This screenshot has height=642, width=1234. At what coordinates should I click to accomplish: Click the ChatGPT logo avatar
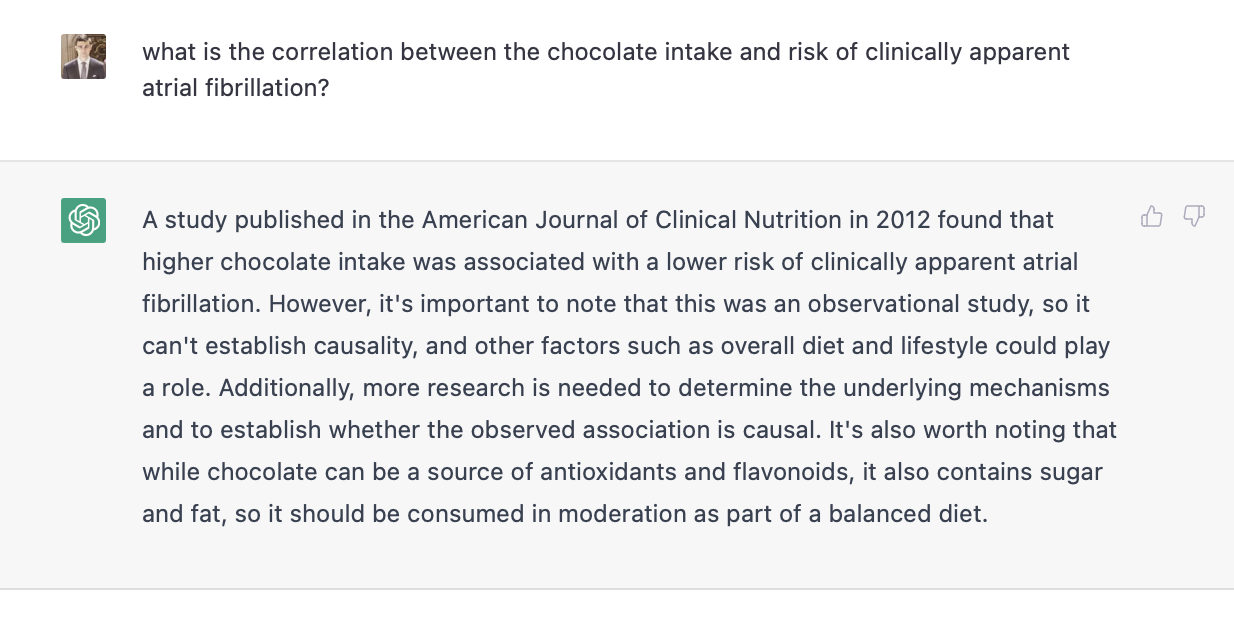(x=83, y=220)
